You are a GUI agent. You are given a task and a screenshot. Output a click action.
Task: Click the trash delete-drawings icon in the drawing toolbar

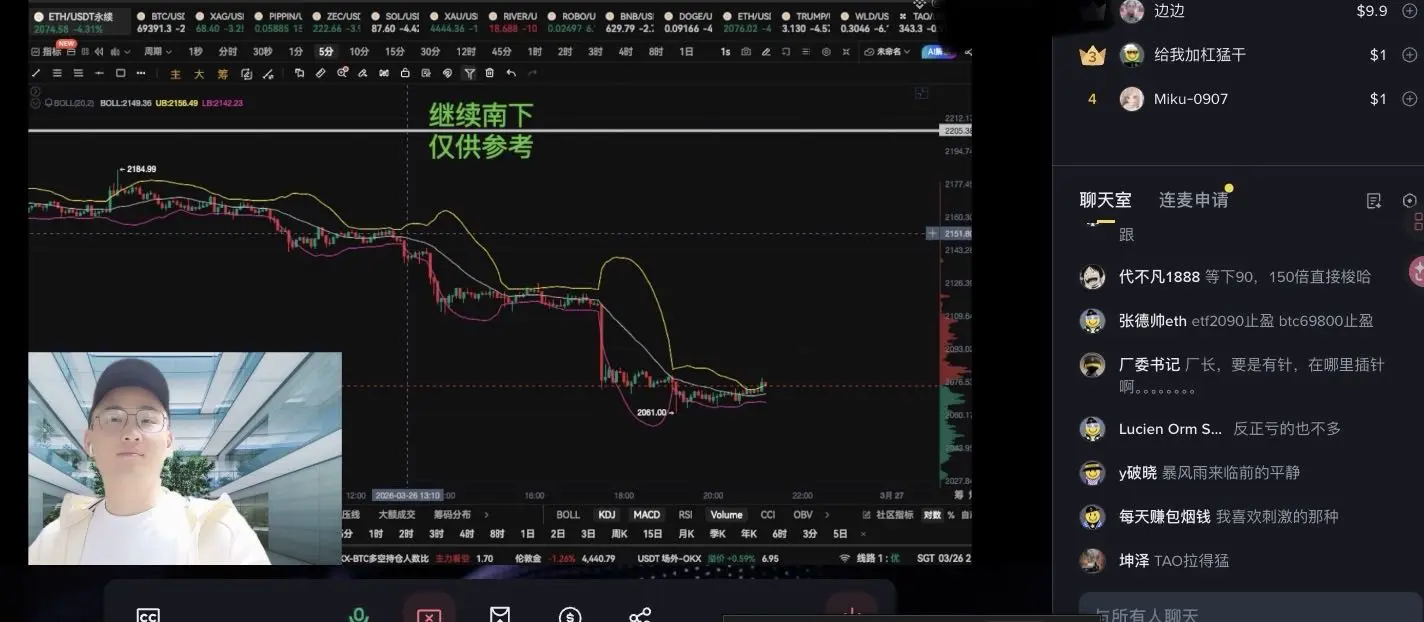point(489,73)
